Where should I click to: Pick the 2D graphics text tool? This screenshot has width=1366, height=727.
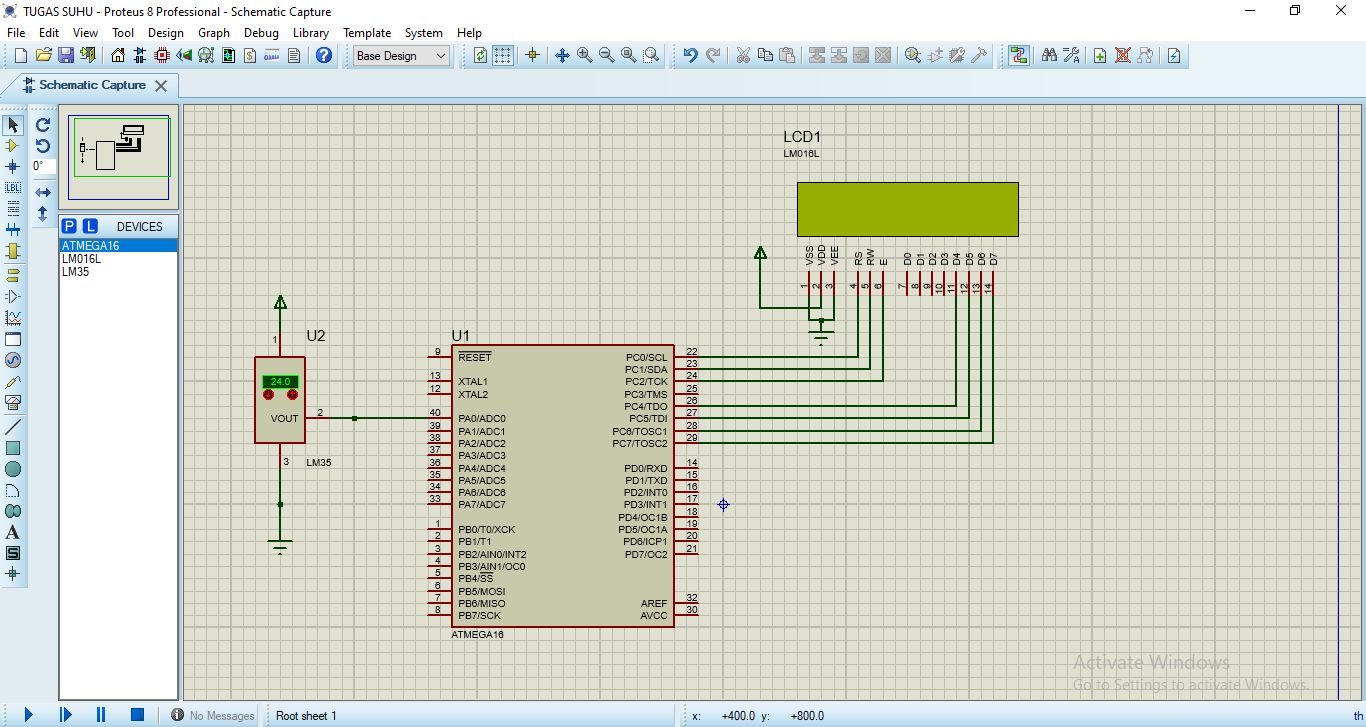click(13, 532)
